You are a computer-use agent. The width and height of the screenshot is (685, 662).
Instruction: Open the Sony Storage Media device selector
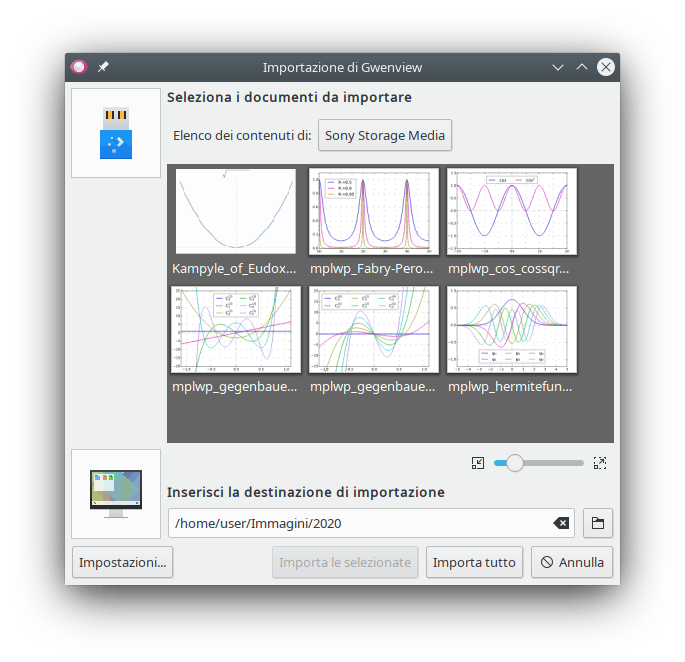tap(385, 135)
